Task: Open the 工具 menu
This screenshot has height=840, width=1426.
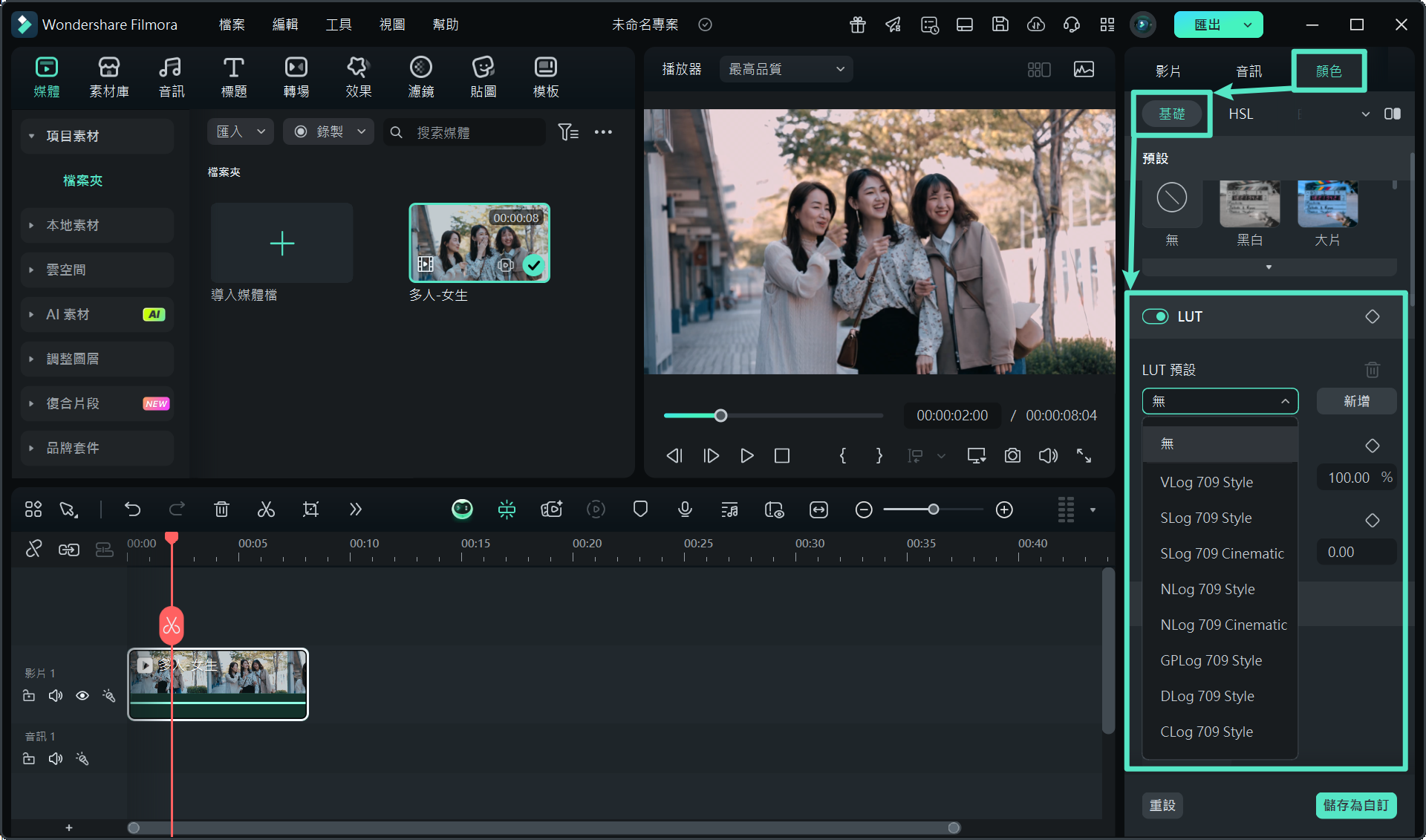Action: click(x=339, y=25)
